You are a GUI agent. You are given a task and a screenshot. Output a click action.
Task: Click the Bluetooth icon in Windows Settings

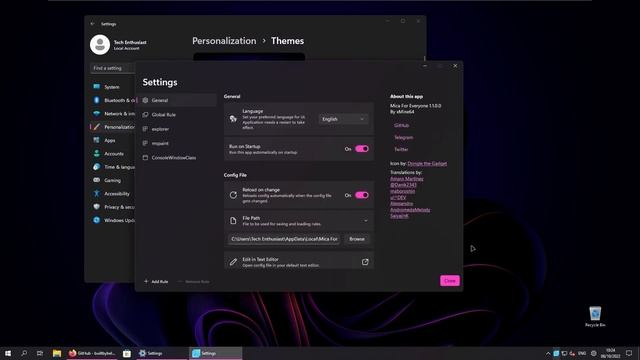[x=96, y=100]
